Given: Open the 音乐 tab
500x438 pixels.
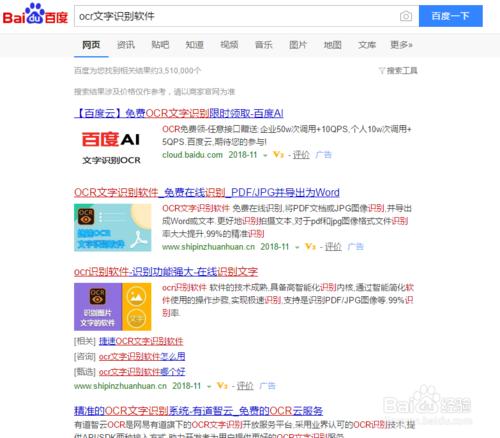Looking at the screenshot, I should [x=264, y=45].
